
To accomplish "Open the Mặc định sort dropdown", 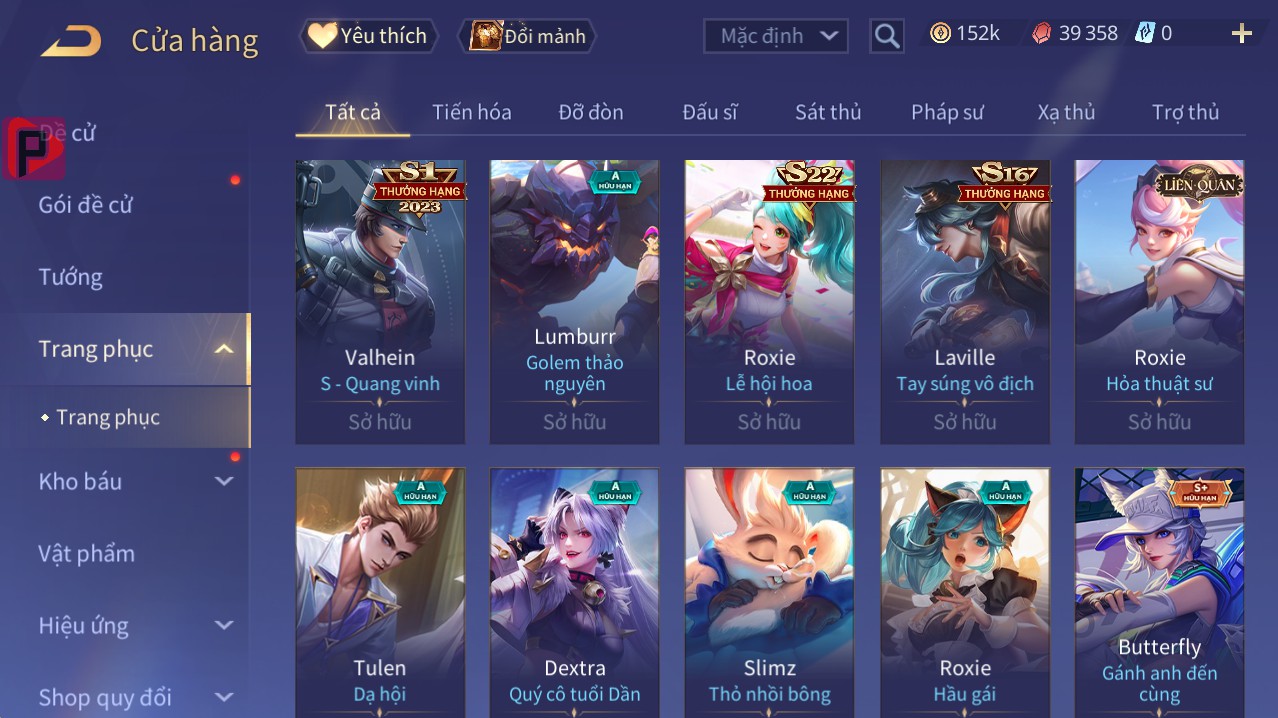I will (x=775, y=36).
